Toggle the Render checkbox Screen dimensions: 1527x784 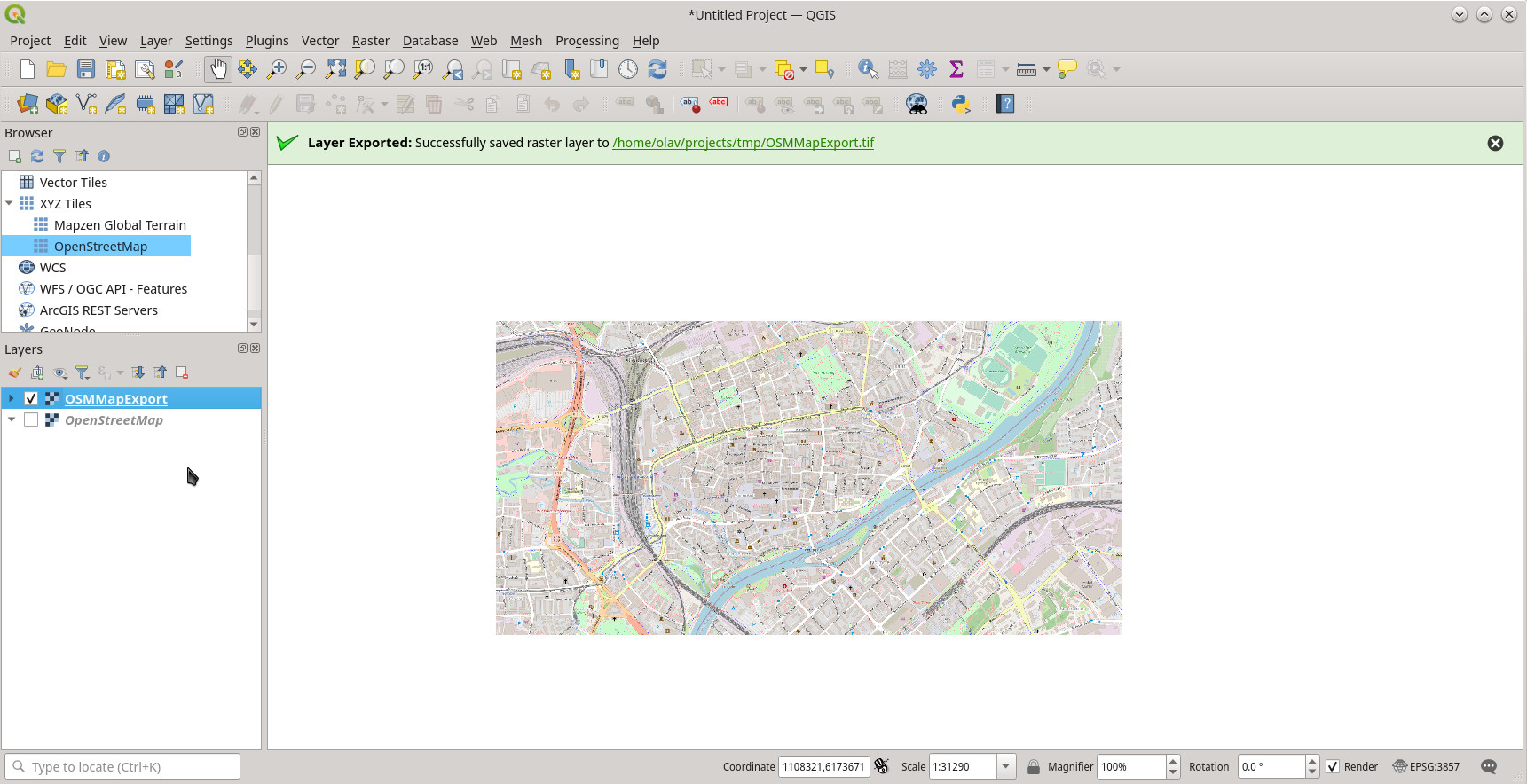tap(1333, 766)
